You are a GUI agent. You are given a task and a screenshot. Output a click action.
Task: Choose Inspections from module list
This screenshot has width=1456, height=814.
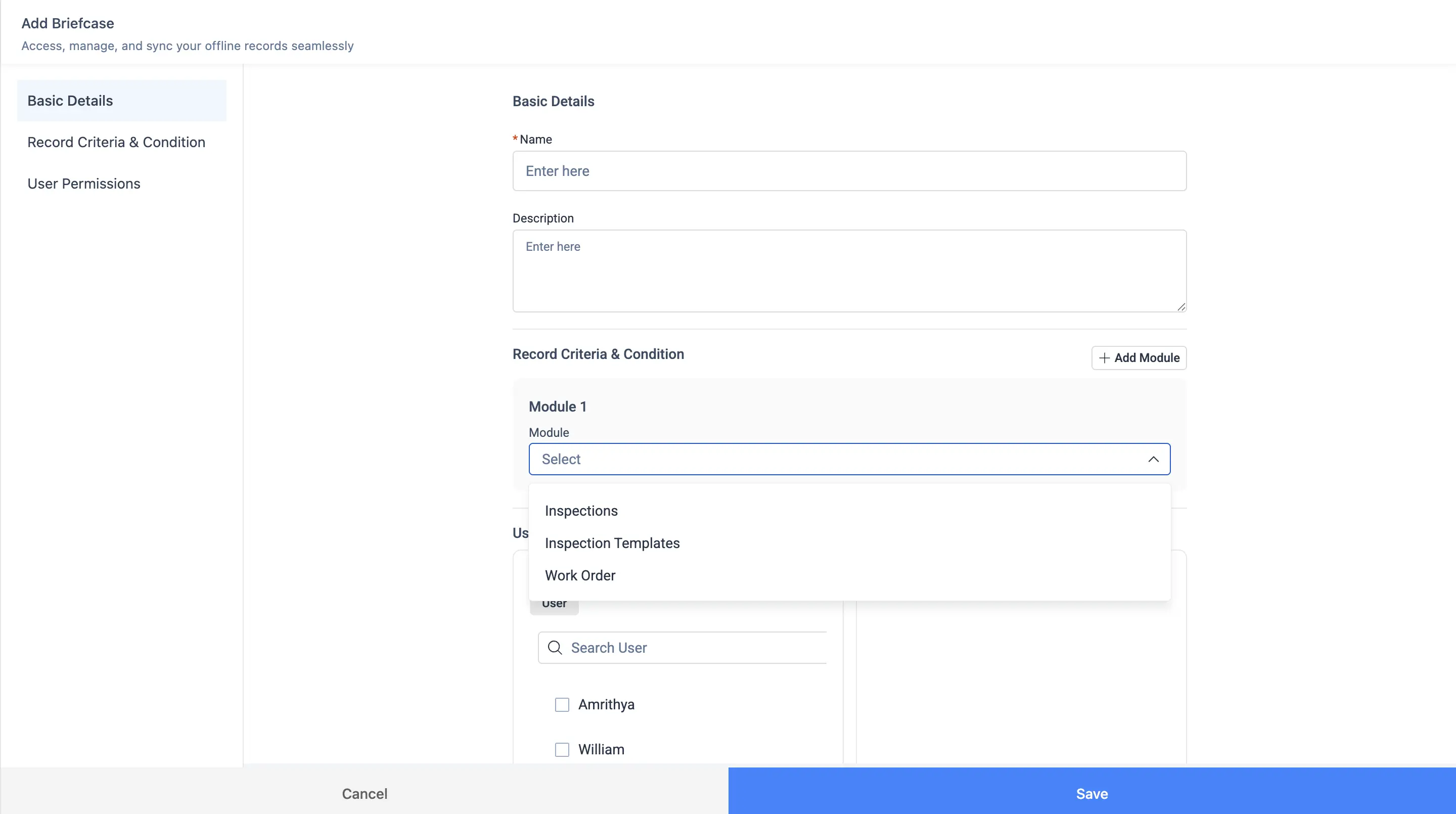point(581,511)
